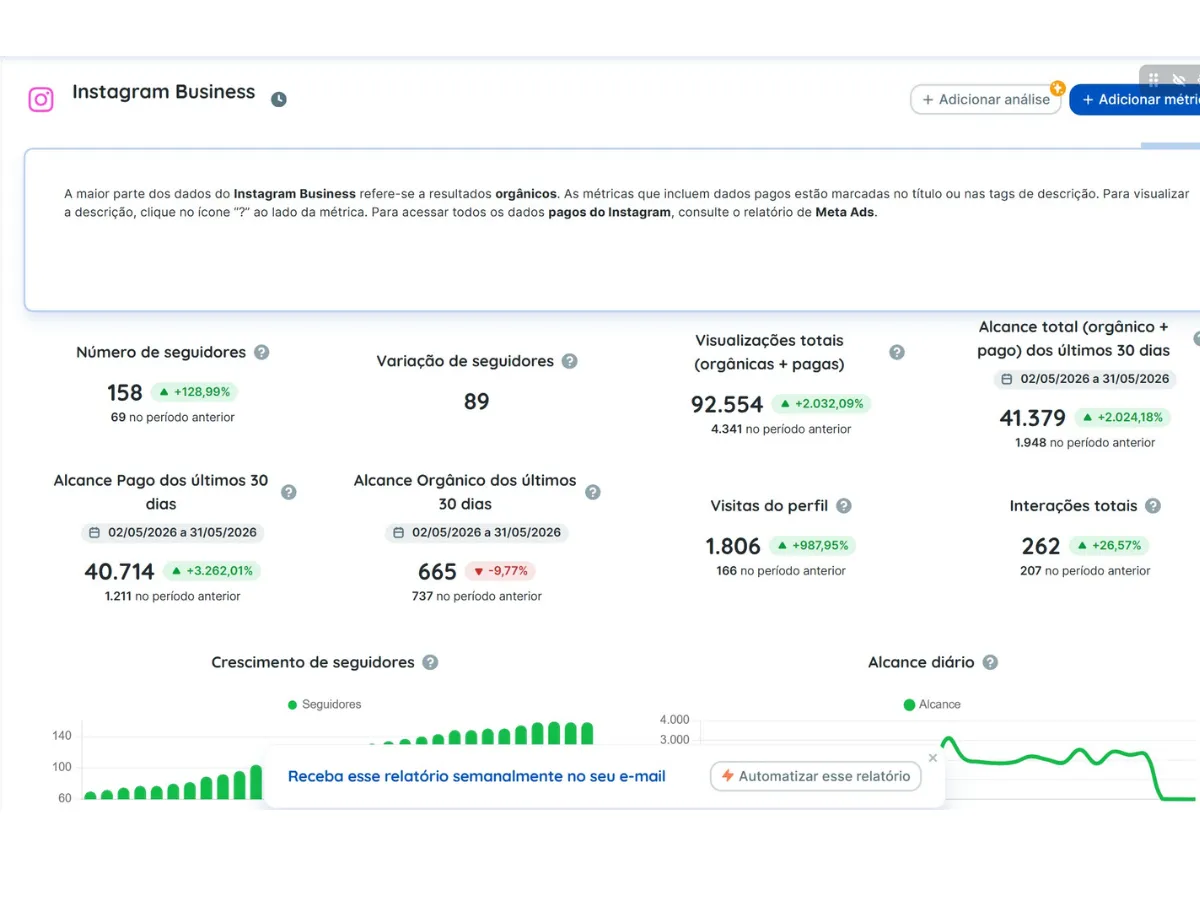Click the 02/05/2026 a 31/05/2026 tag under Alcance Pago
This screenshot has height=900, width=1200.
click(173, 533)
